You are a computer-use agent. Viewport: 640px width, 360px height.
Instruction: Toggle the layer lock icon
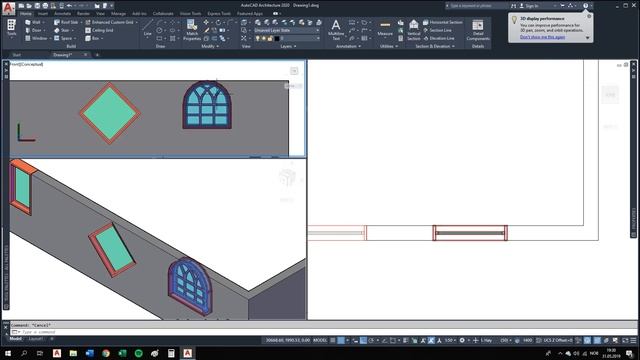pos(270,38)
